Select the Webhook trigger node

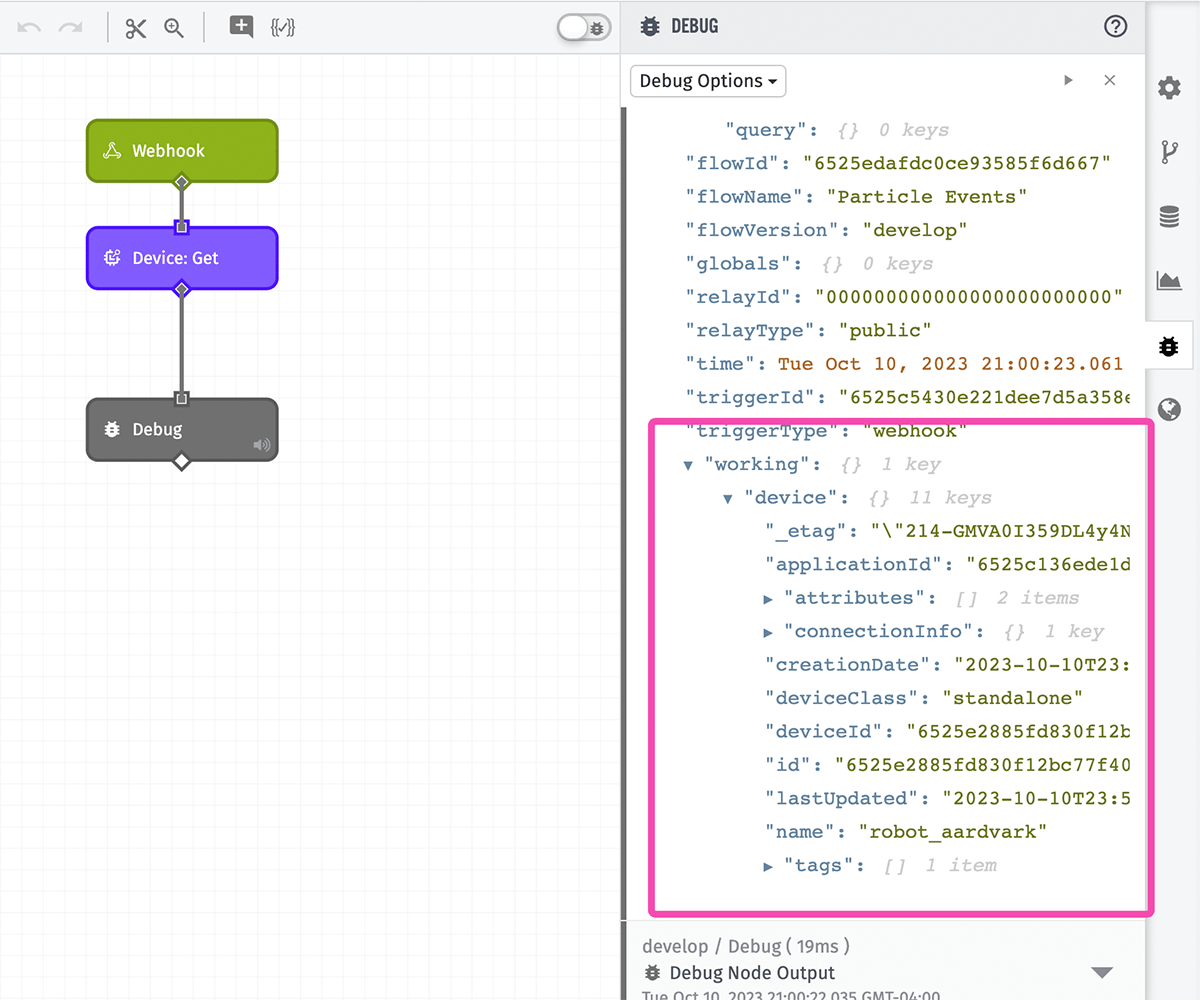point(182,151)
